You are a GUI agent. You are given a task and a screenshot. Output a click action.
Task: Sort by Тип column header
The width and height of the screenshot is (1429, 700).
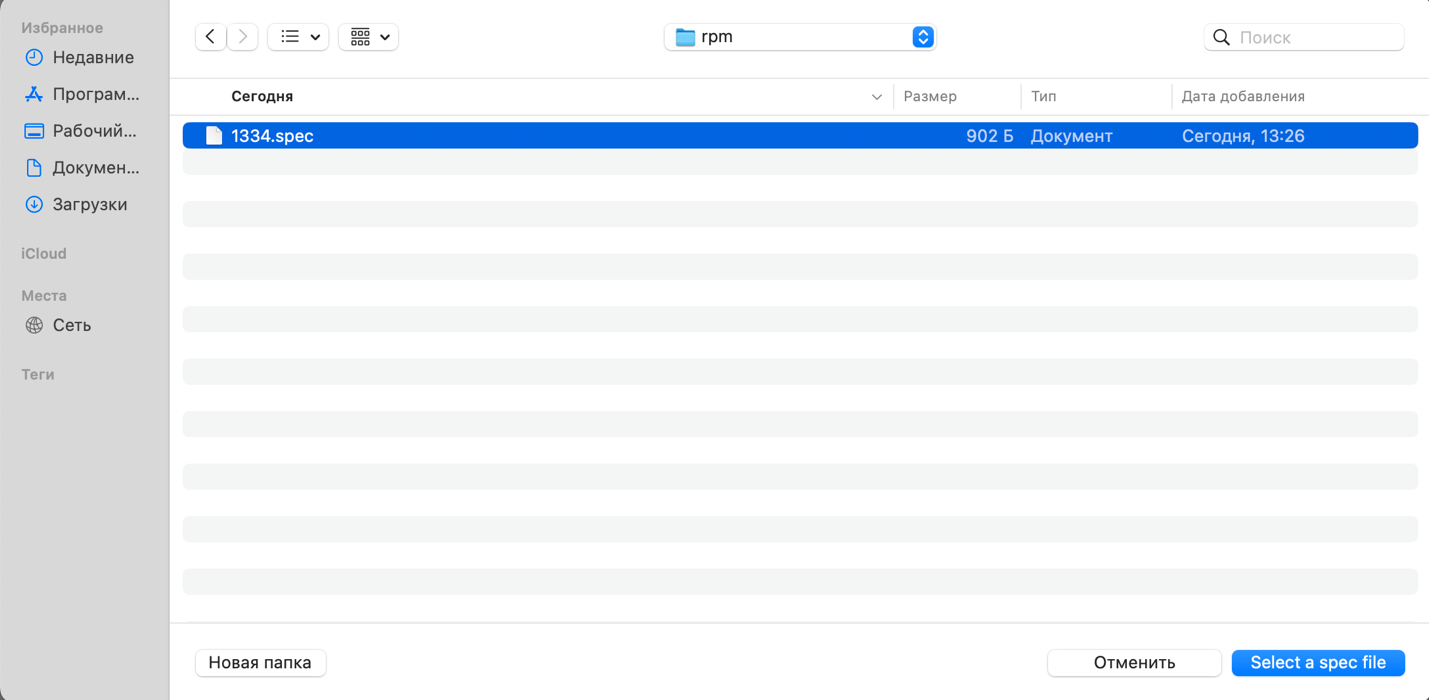pos(1043,97)
